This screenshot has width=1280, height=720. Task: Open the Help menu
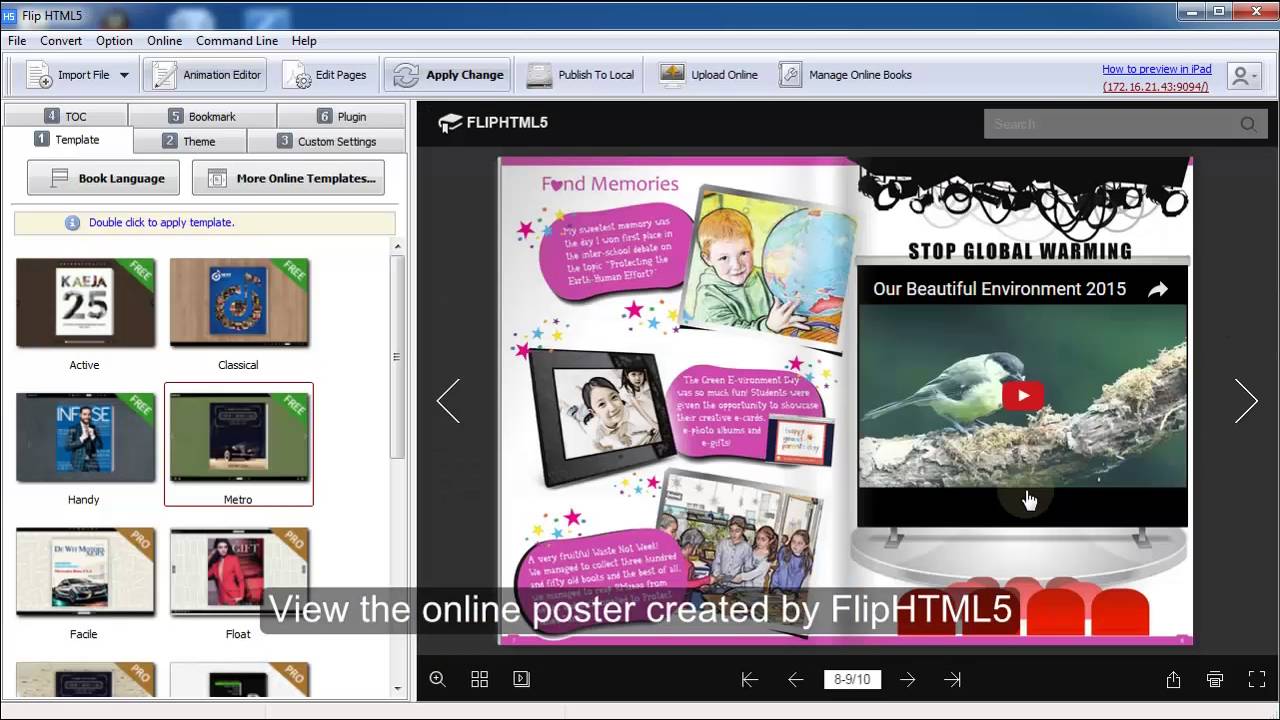(304, 41)
